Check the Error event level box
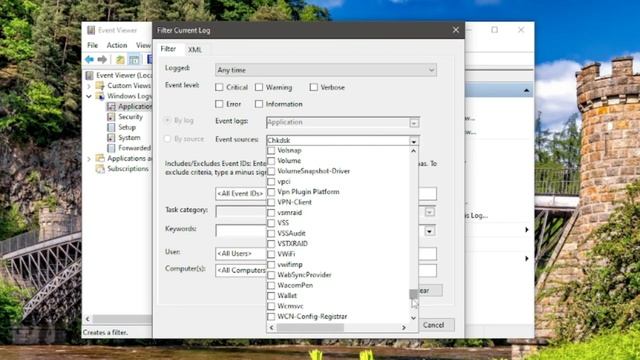 click(219, 104)
